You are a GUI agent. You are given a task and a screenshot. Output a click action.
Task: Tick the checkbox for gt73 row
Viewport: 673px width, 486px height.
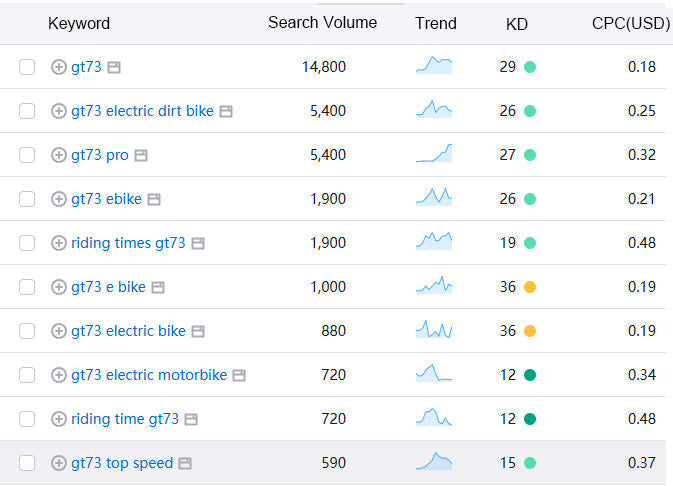27,67
